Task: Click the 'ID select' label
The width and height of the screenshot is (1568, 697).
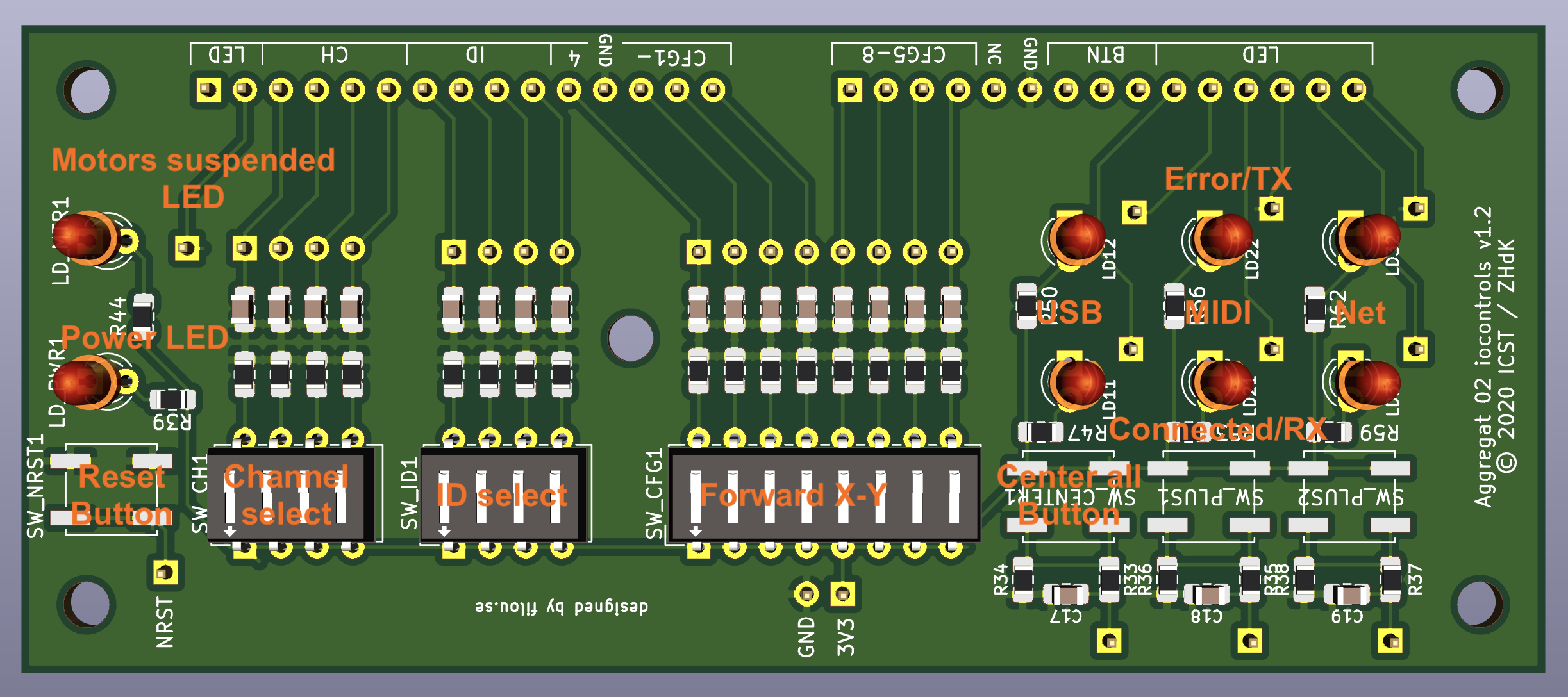Action: [x=502, y=495]
